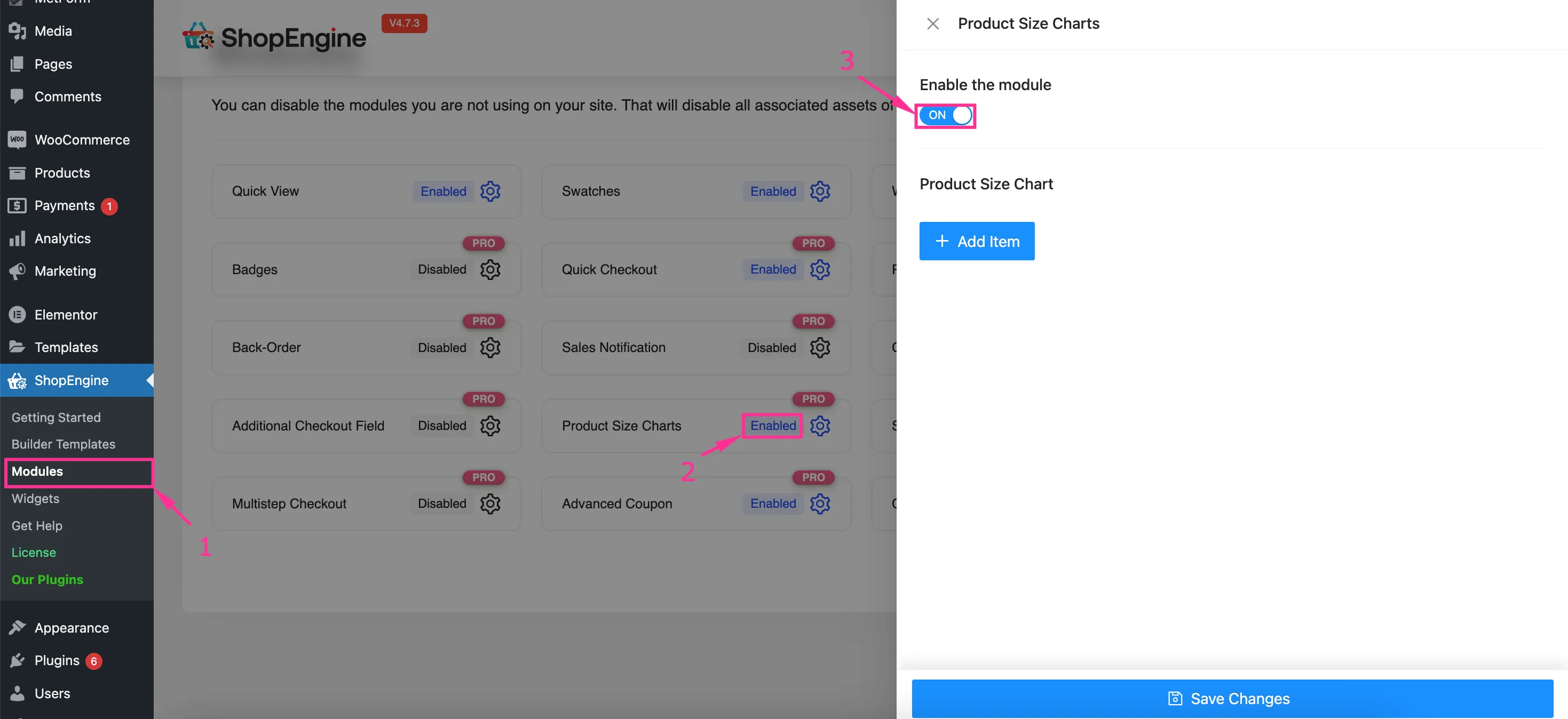Click the WooCommerce sidebar icon
This screenshot has height=719, width=1568.
pos(17,140)
